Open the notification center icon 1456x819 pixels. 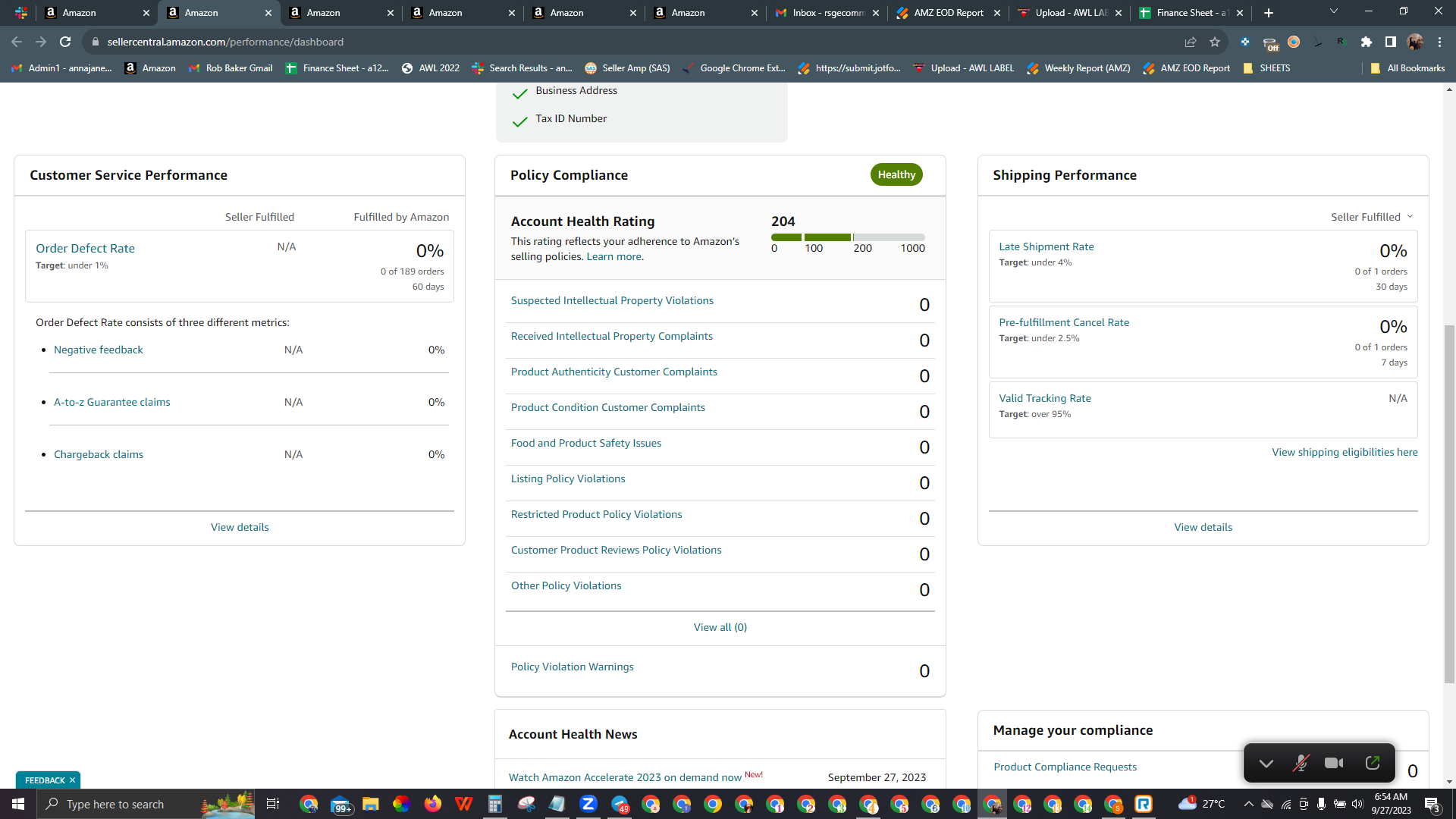point(1432,805)
